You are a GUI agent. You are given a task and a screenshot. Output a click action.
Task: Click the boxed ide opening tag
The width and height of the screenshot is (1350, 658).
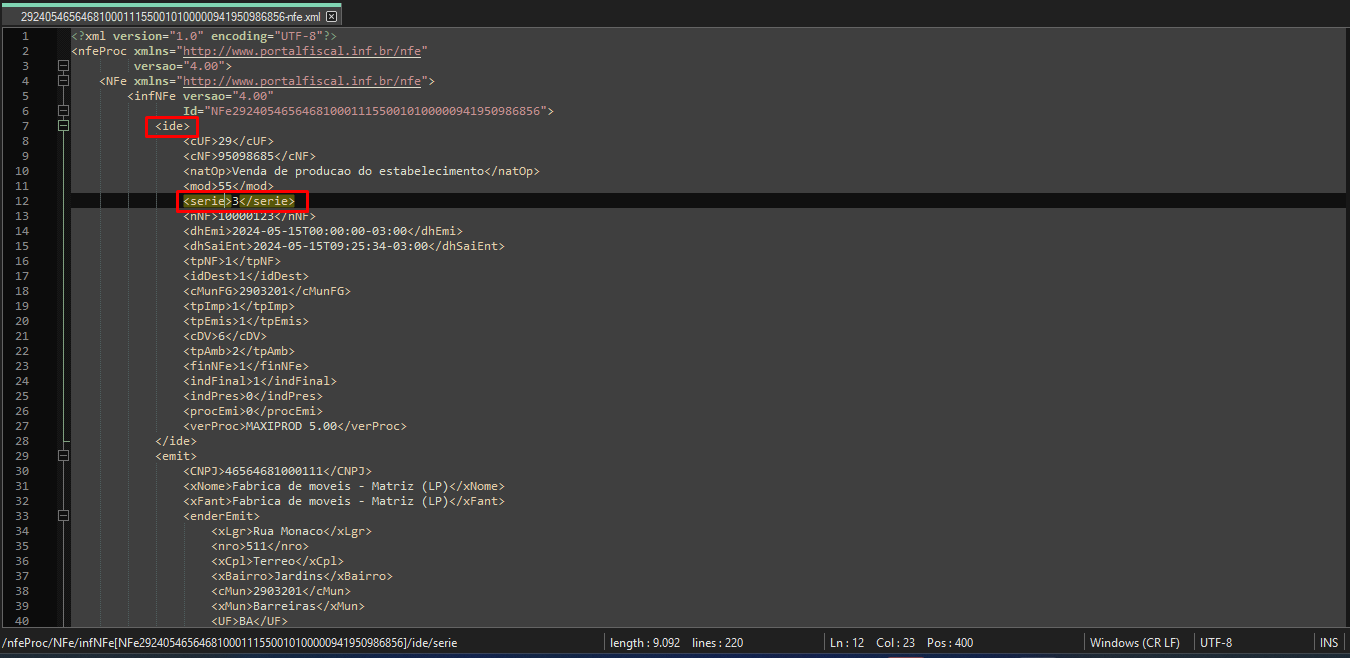tap(172, 126)
